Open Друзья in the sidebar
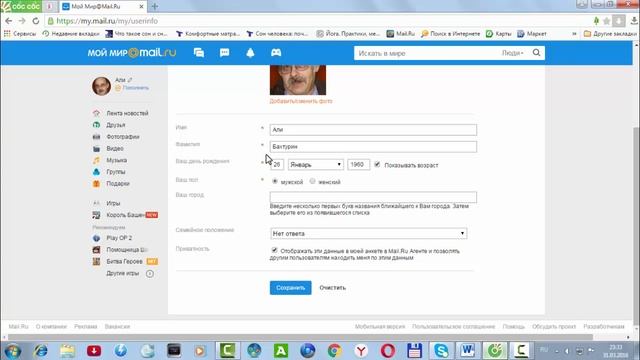The width and height of the screenshot is (640, 360). point(116,125)
